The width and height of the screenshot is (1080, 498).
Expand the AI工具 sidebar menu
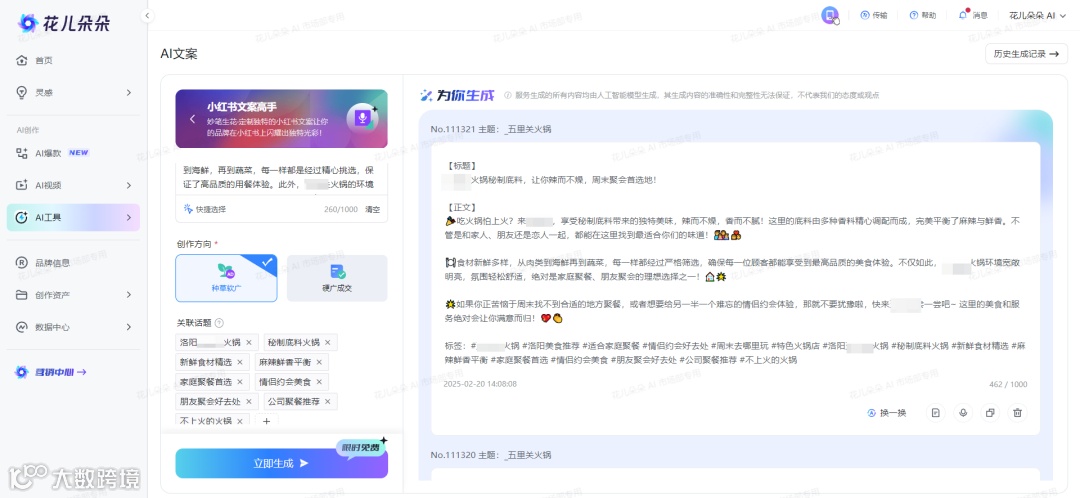coord(73,218)
